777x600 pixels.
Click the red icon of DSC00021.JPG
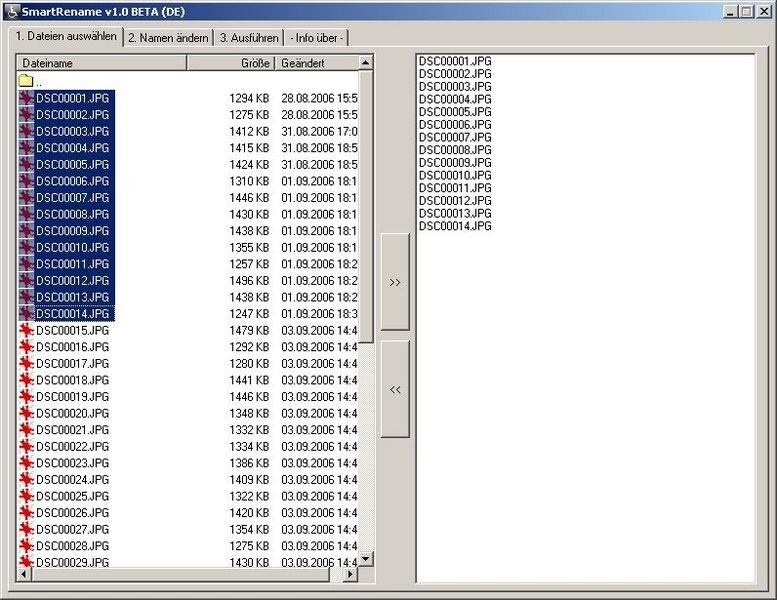point(26,430)
